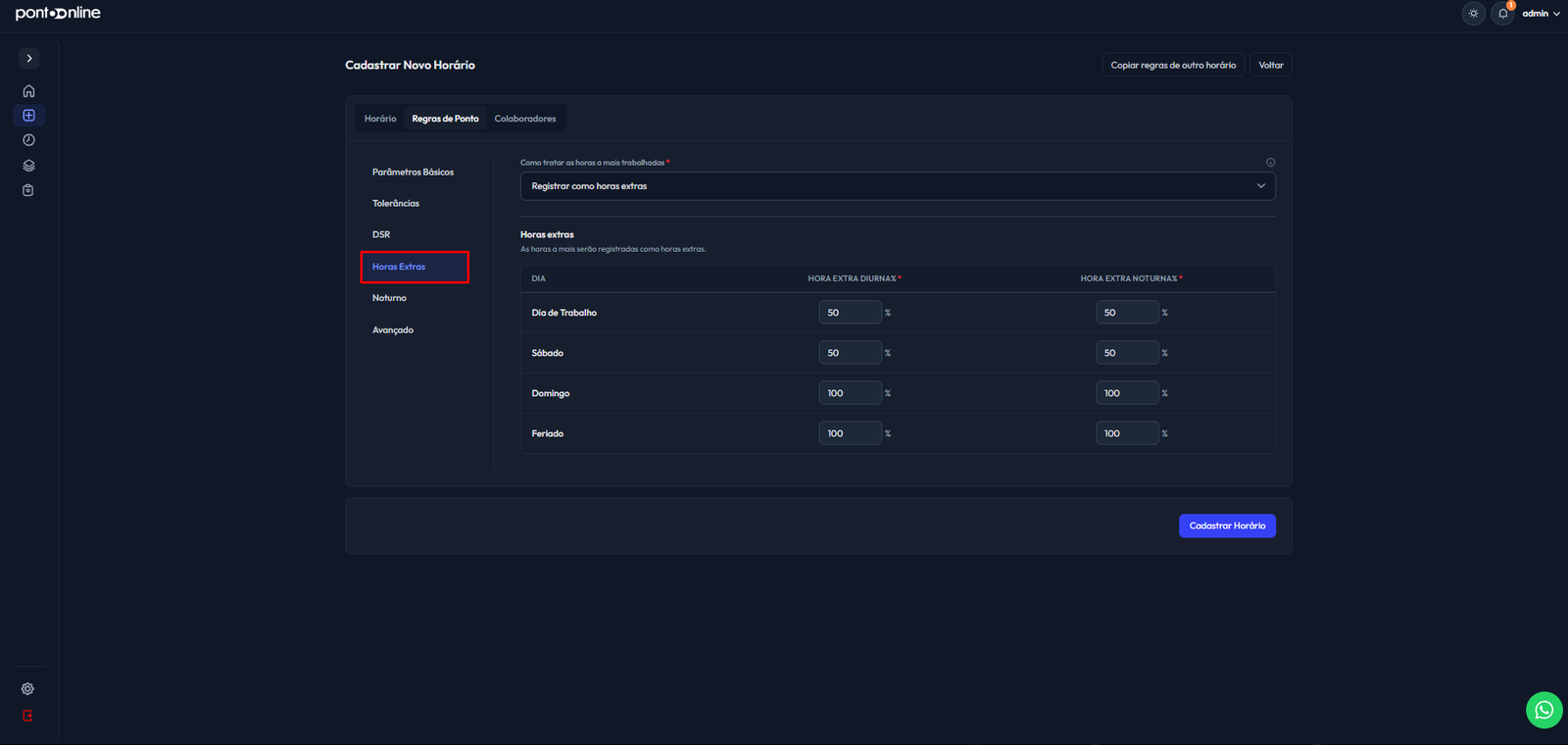Viewport: 1568px width, 745px height.
Task: Select the Regras de Ponto tab
Action: (x=445, y=119)
